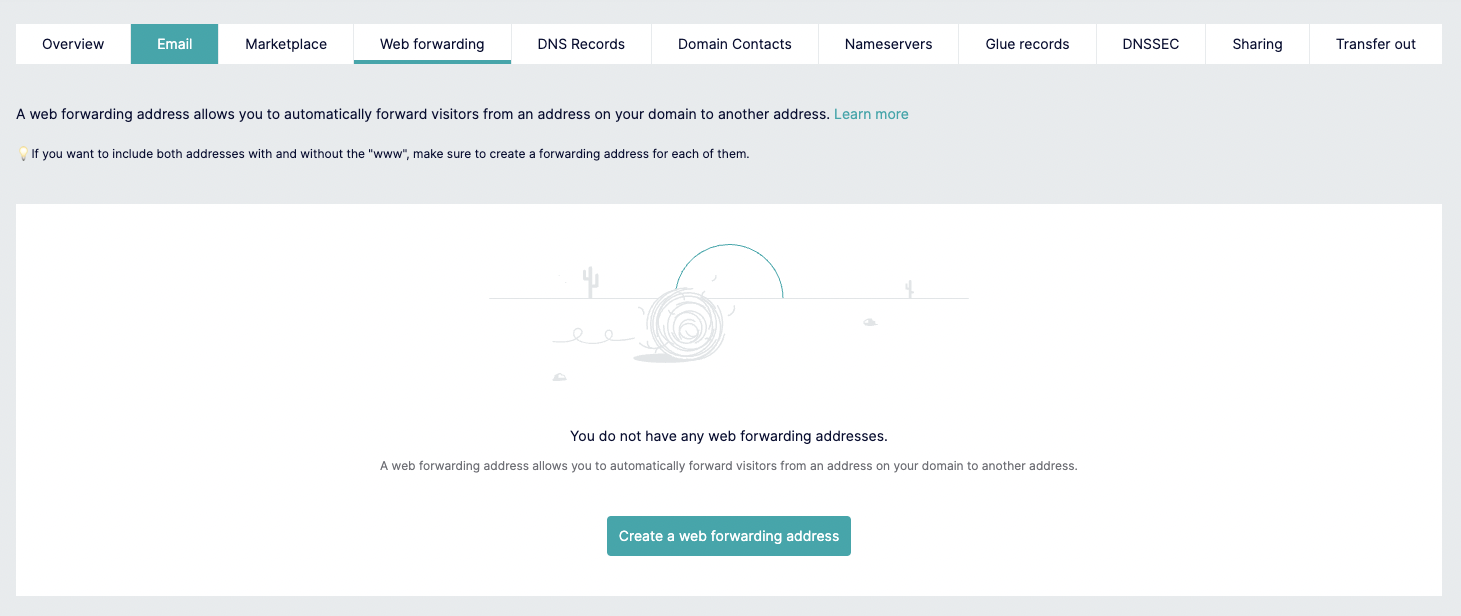Image resolution: width=1461 pixels, height=616 pixels.
Task: View the Domain Contacts tab
Action: click(x=735, y=44)
